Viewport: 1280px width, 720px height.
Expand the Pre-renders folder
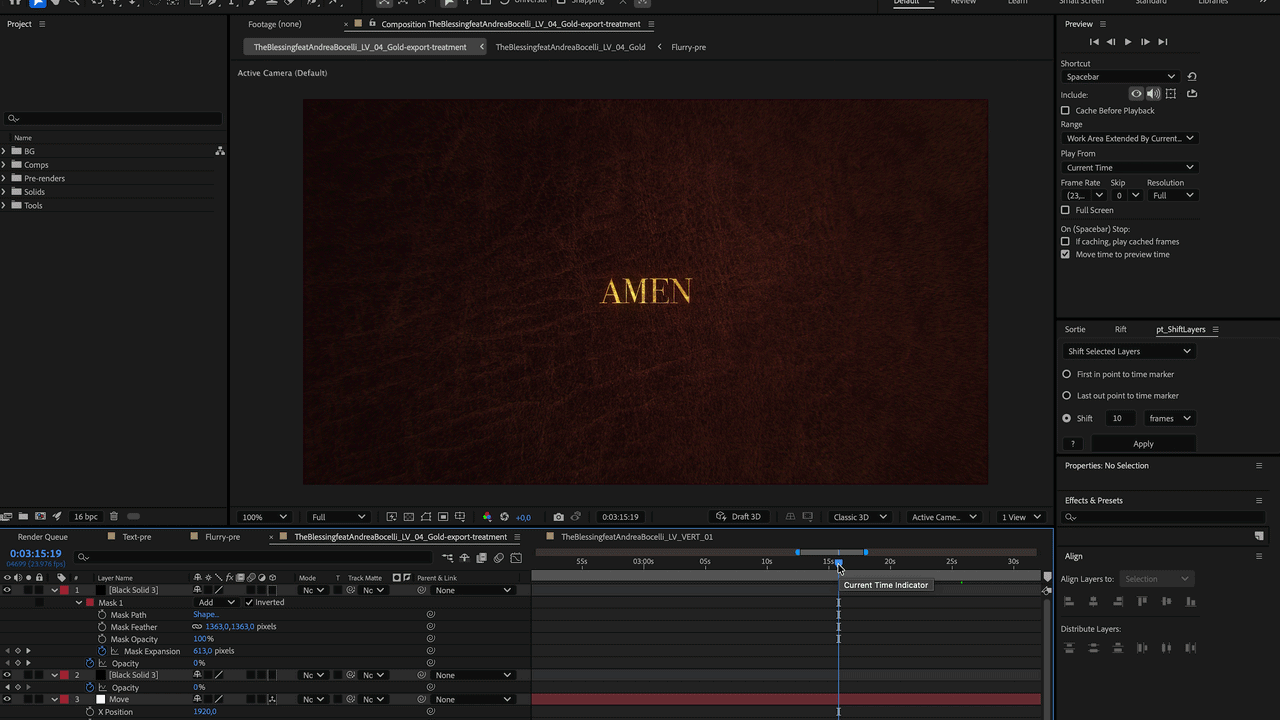4,178
